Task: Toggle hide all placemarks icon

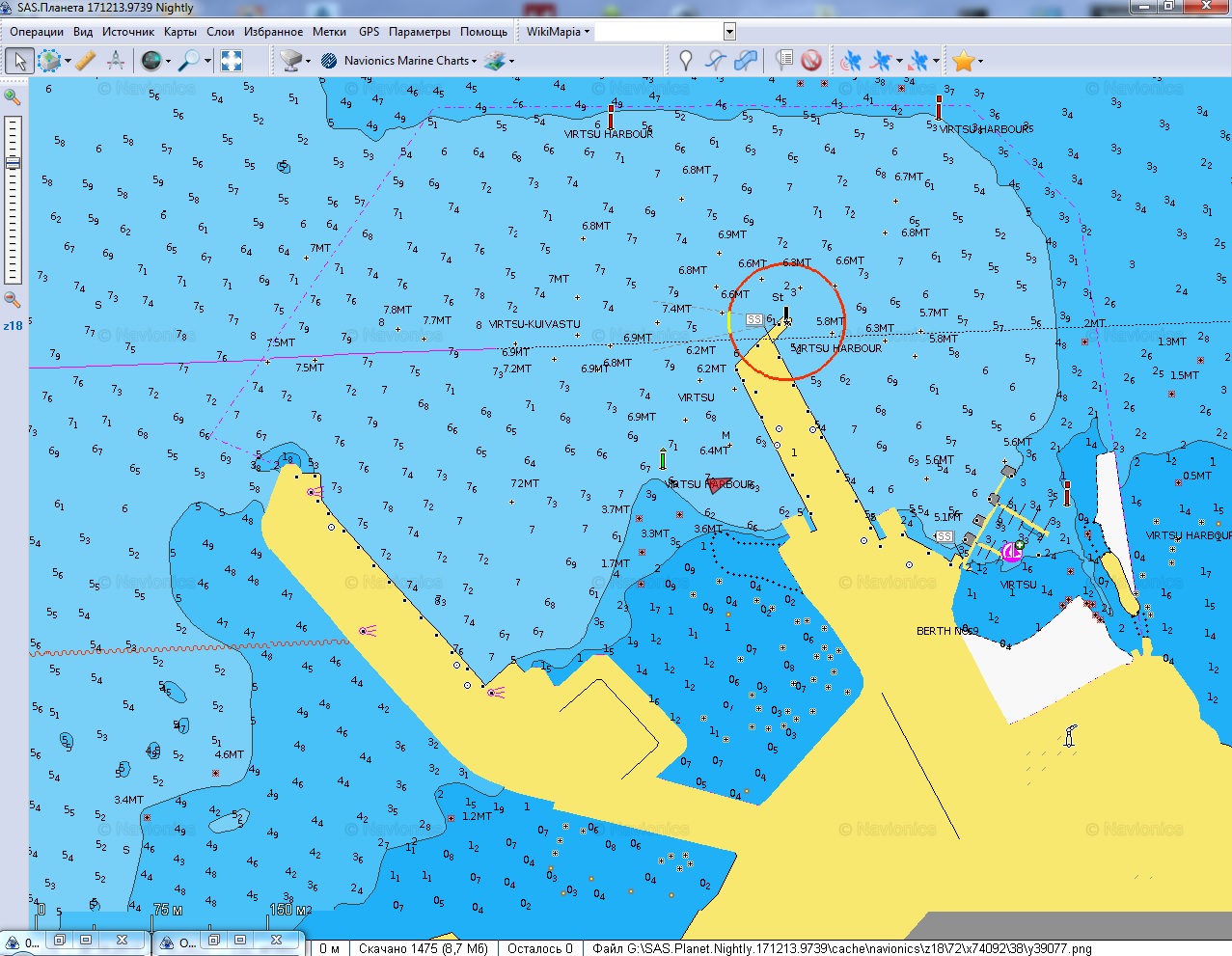Action: (811, 61)
